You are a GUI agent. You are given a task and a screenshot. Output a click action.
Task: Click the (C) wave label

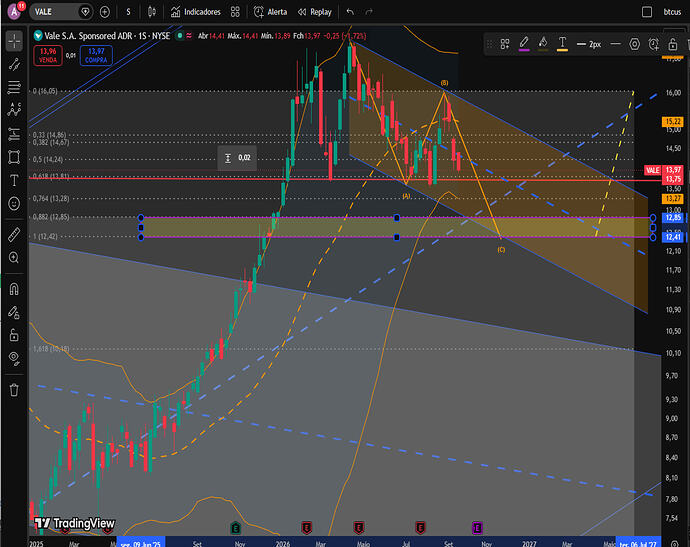coord(501,250)
